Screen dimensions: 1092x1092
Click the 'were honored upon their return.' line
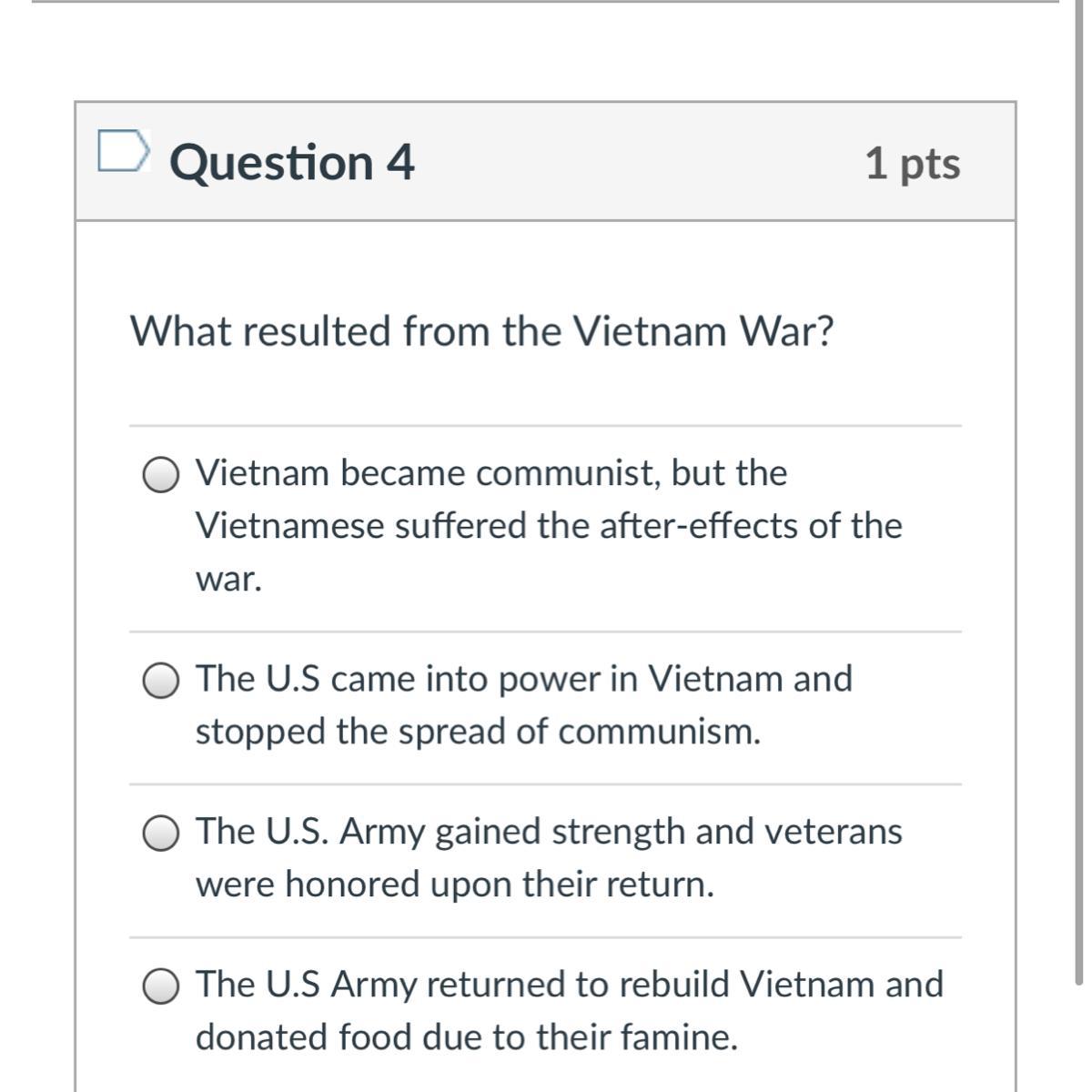pos(455,885)
